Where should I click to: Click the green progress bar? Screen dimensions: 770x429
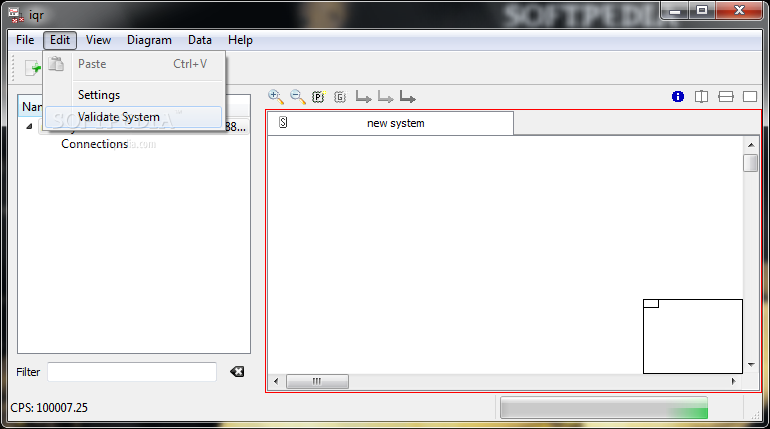coord(604,408)
